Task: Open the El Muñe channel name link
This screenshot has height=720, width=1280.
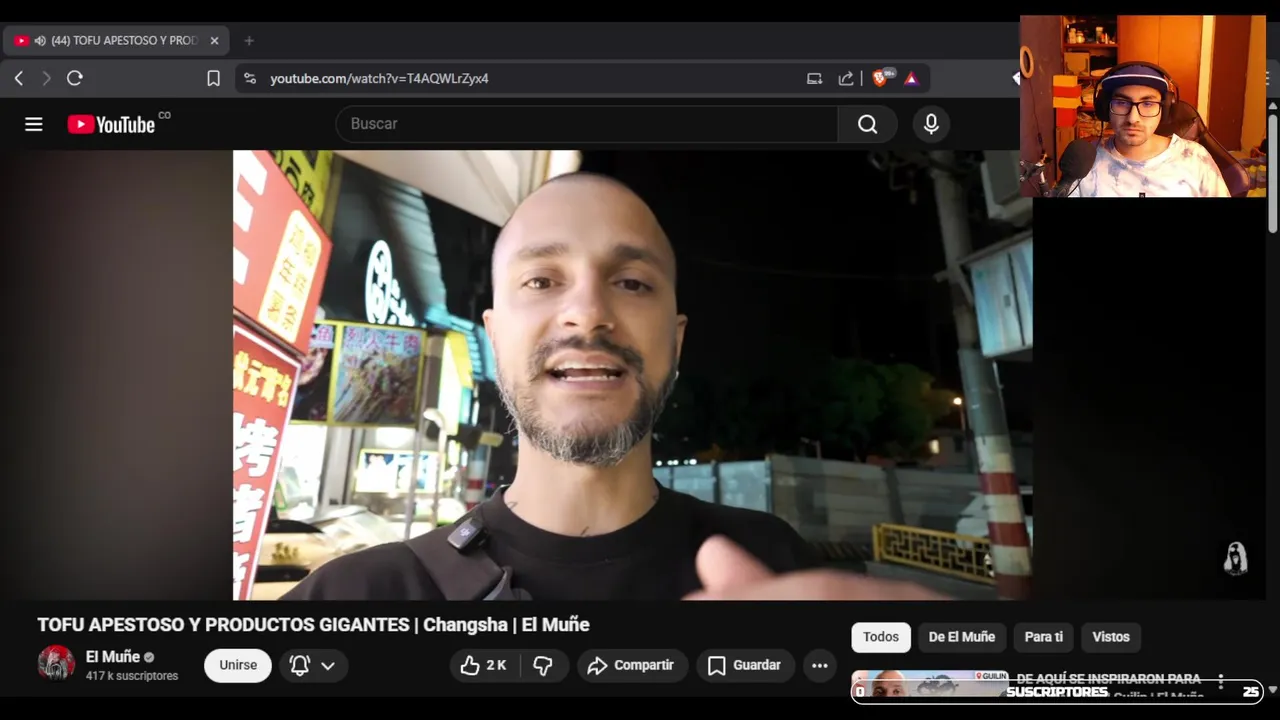Action: pyautogui.click(x=113, y=657)
